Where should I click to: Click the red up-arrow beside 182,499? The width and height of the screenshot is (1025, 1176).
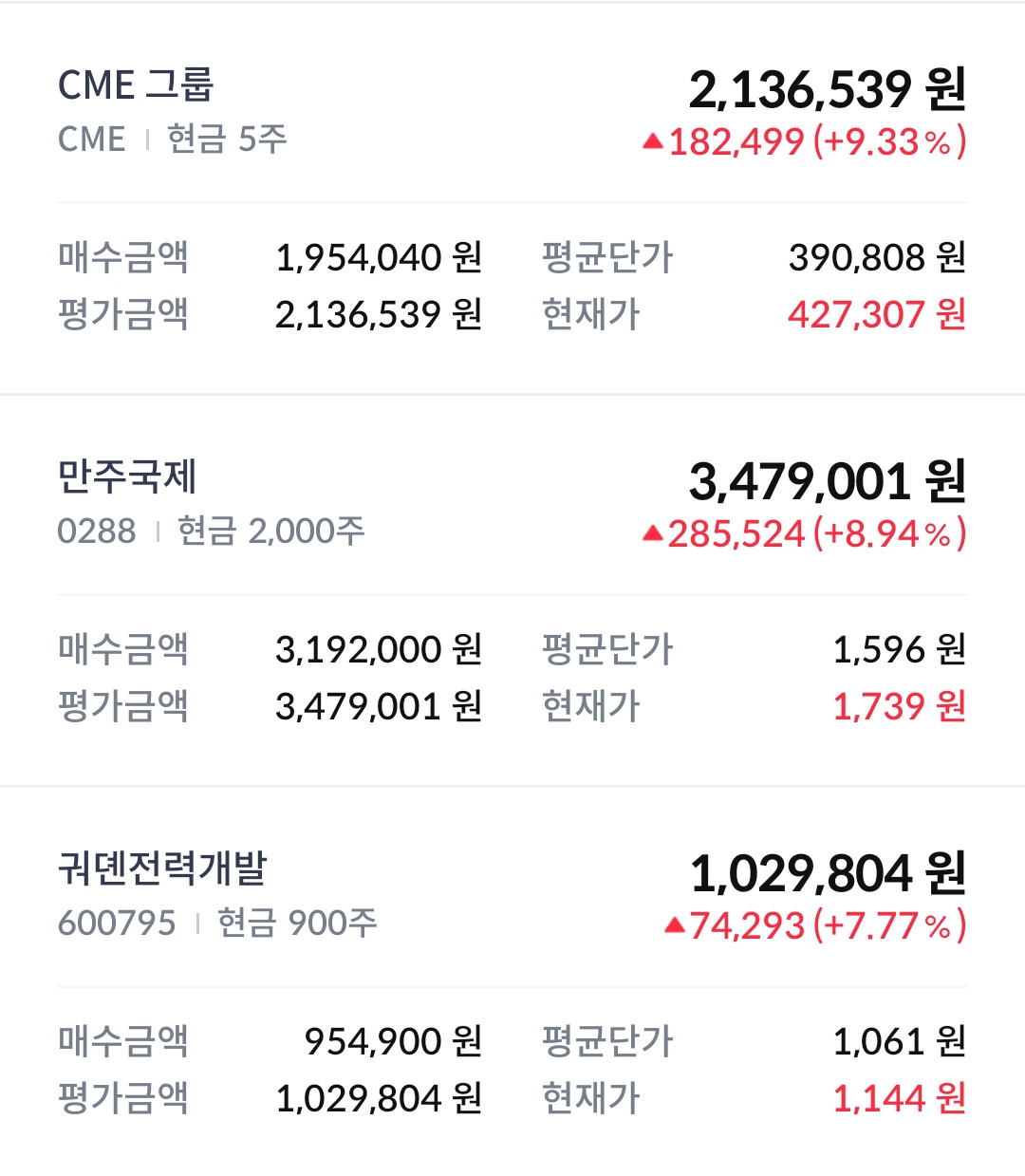click(x=653, y=142)
